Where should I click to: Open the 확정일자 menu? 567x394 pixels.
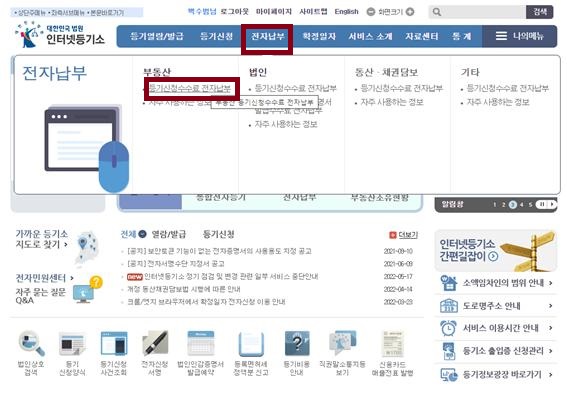coord(319,37)
